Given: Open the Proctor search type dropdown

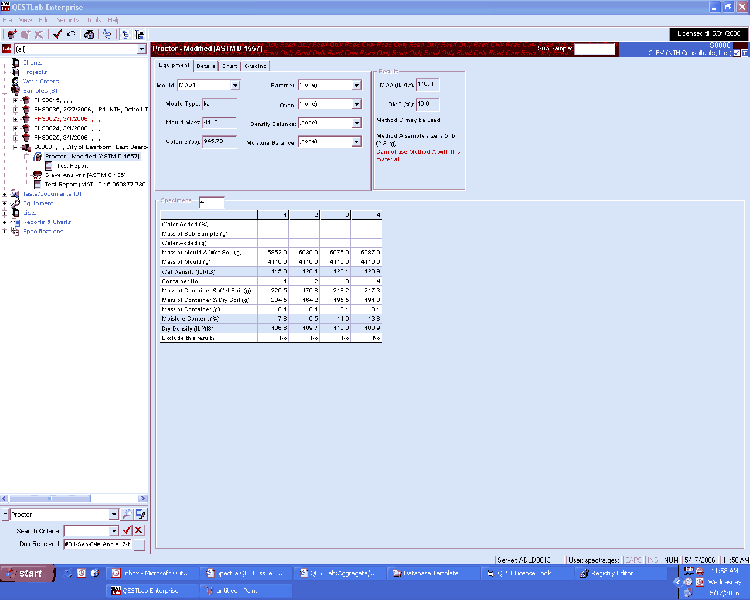Looking at the screenshot, I should 113,514.
